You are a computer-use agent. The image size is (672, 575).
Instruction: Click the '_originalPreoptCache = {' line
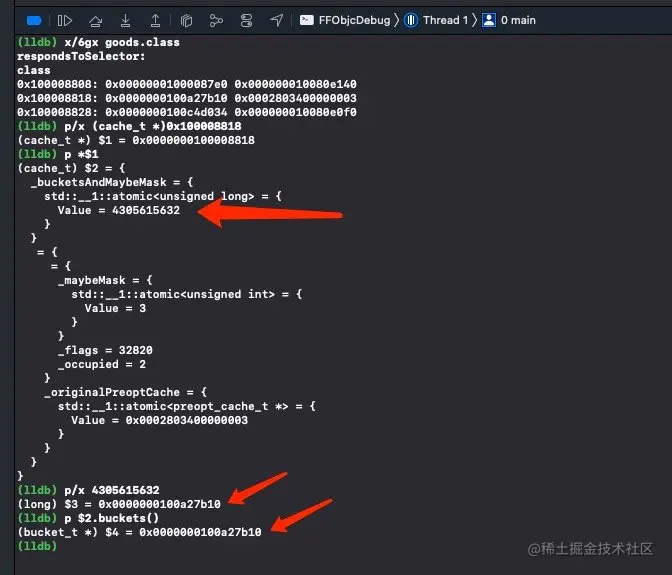pyautogui.click(x=125, y=392)
